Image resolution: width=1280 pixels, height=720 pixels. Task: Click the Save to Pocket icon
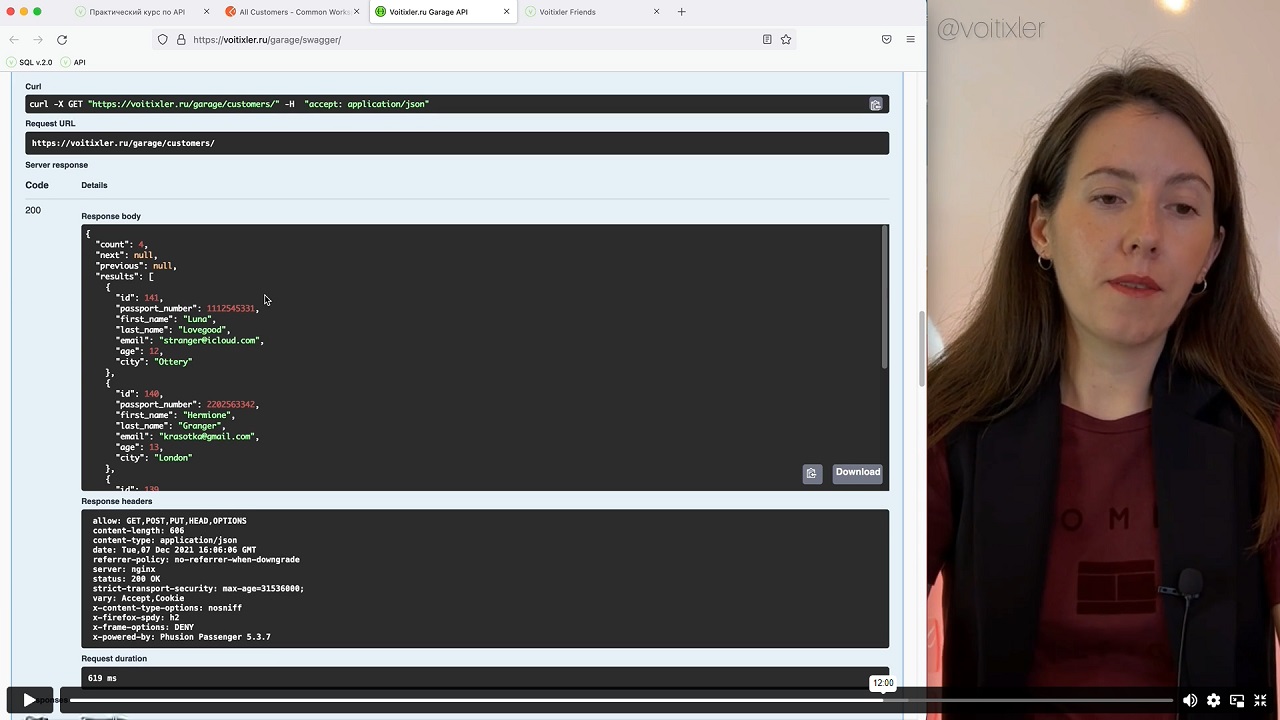(x=886, y=40)
